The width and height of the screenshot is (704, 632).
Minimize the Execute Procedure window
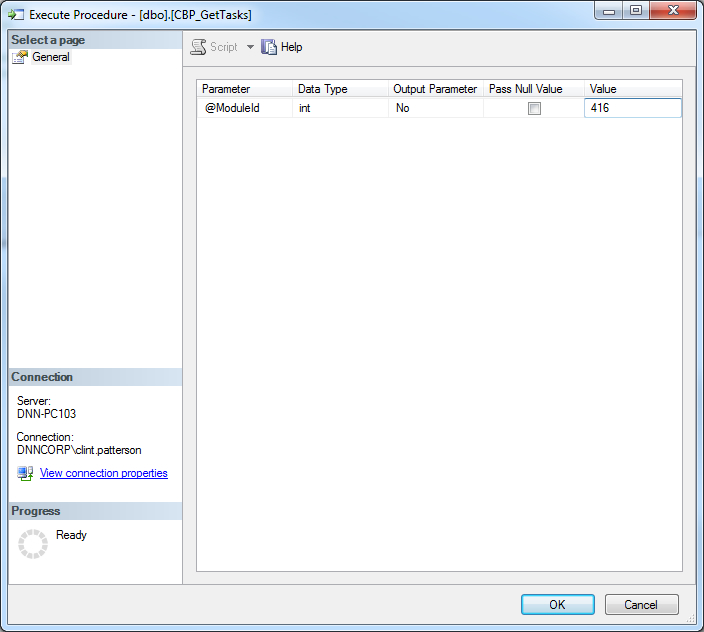(609, 11)
